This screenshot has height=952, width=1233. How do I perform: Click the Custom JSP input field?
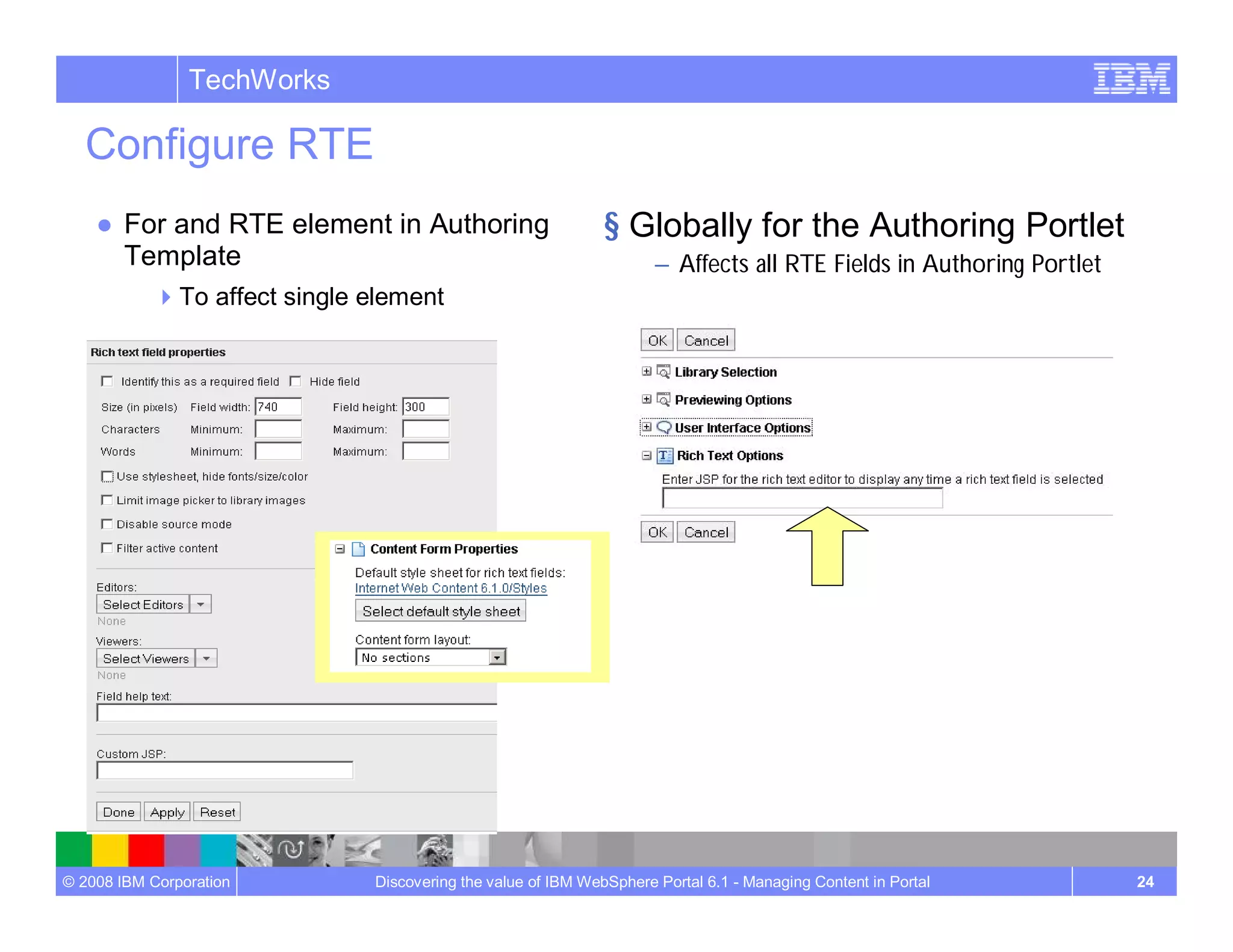225,770
